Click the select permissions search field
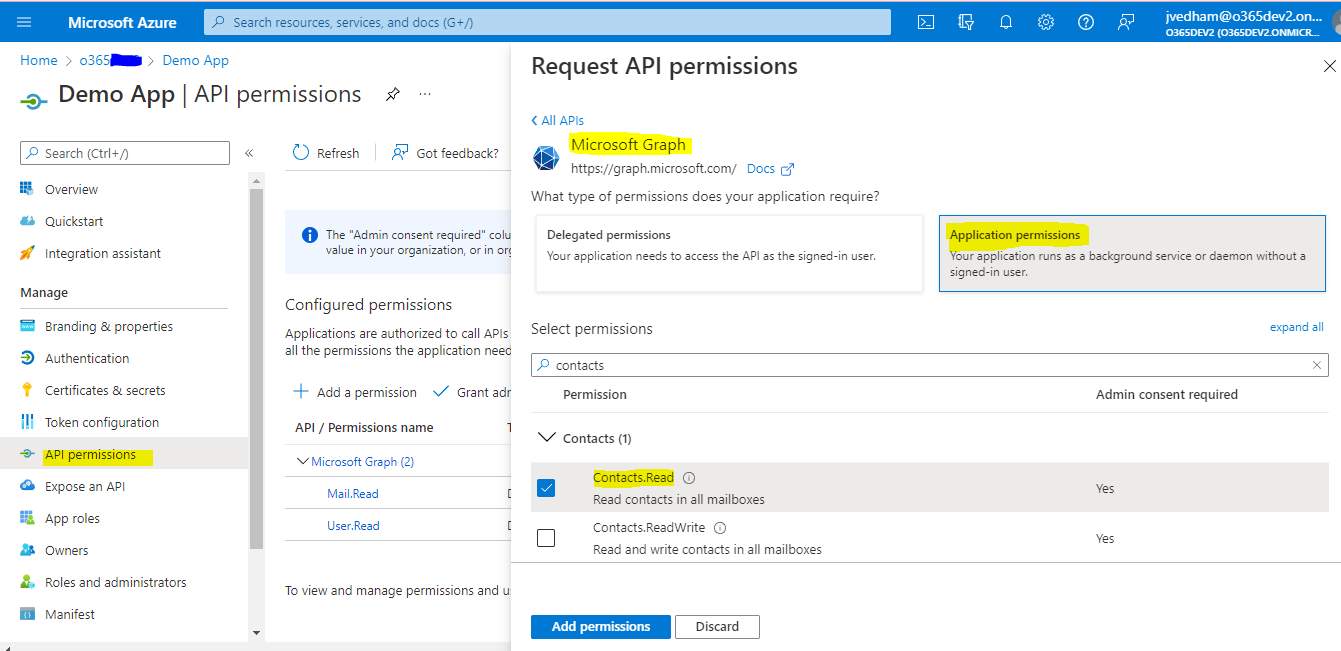Image resolution: width=1341 pixels, height=651 pixels. coord(930,365)
